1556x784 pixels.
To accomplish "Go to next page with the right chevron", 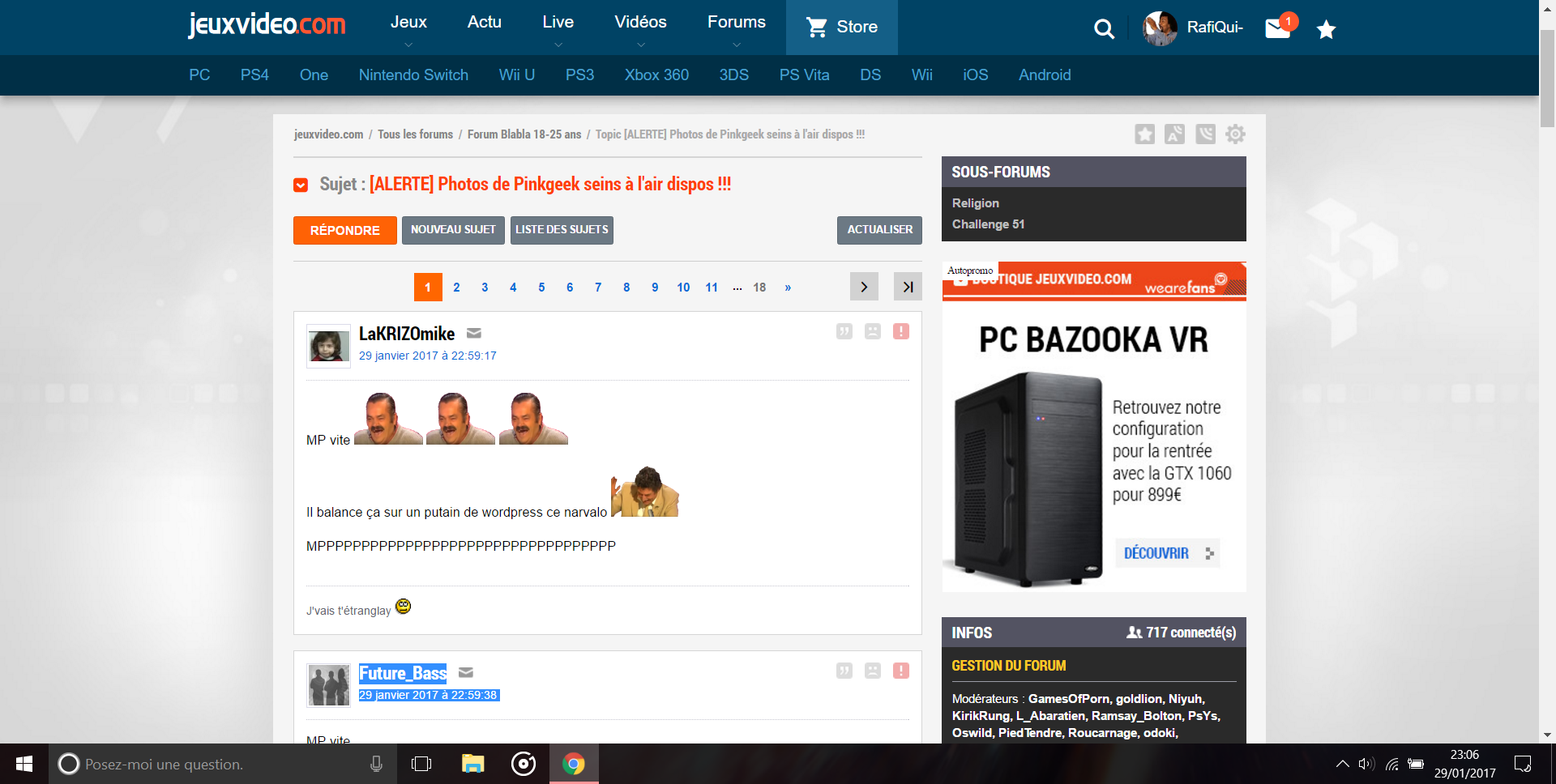I will pyautogui.click(x=864, y=286).
